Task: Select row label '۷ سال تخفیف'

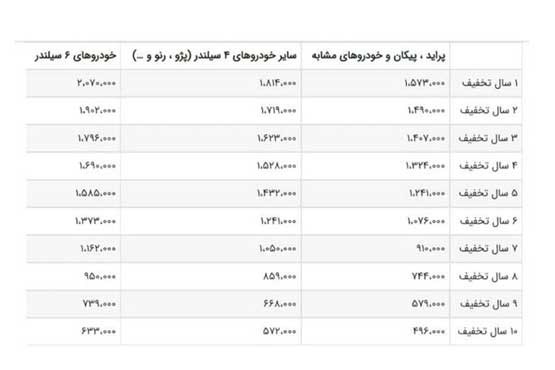Action: [488, 249]
